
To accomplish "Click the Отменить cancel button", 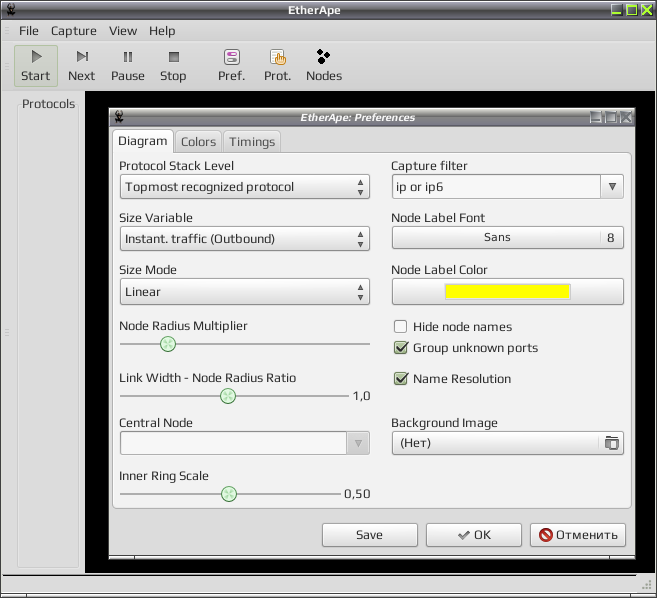I will [578, 535].
